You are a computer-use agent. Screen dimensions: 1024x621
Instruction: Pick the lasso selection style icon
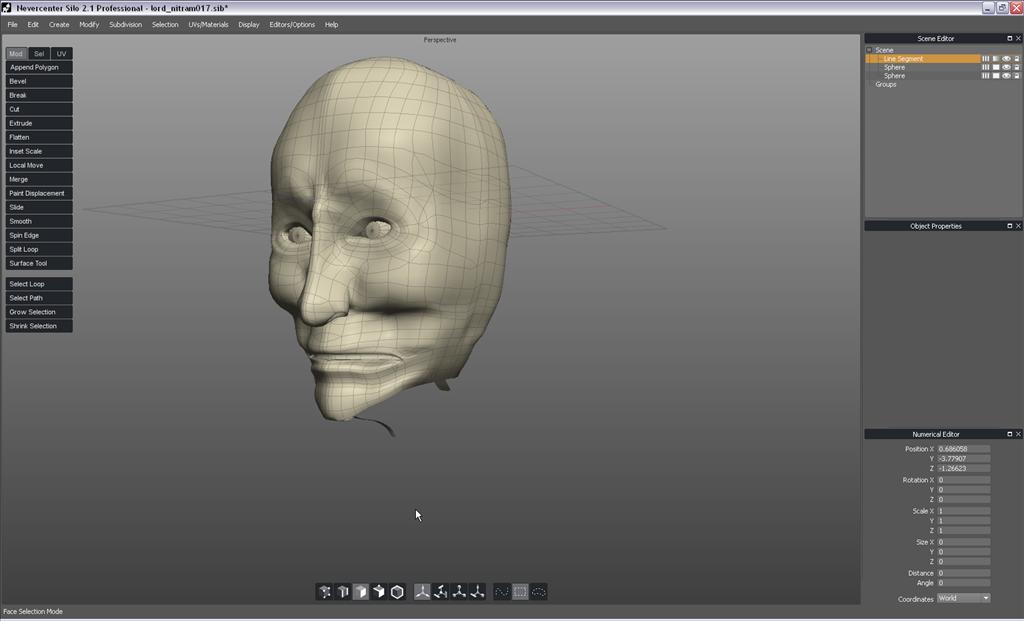[x=539, y=592]
